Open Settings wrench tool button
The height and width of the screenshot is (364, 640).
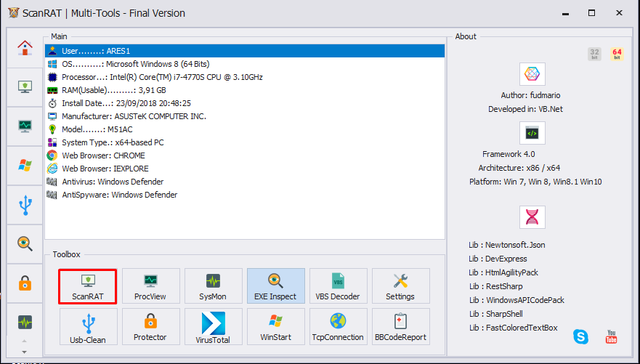pos(400,286)
